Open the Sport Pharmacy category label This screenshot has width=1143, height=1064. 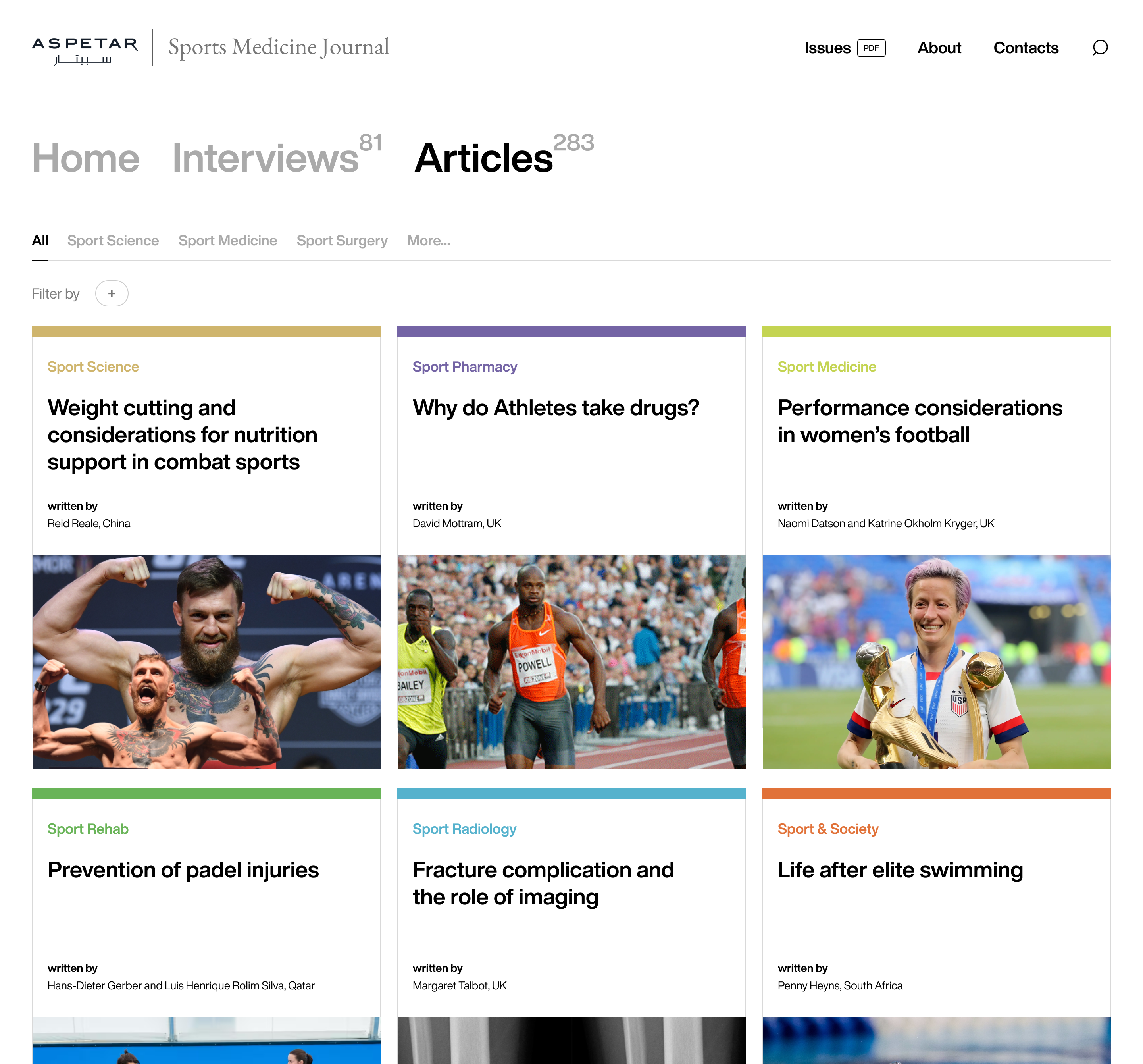[465, 366]
